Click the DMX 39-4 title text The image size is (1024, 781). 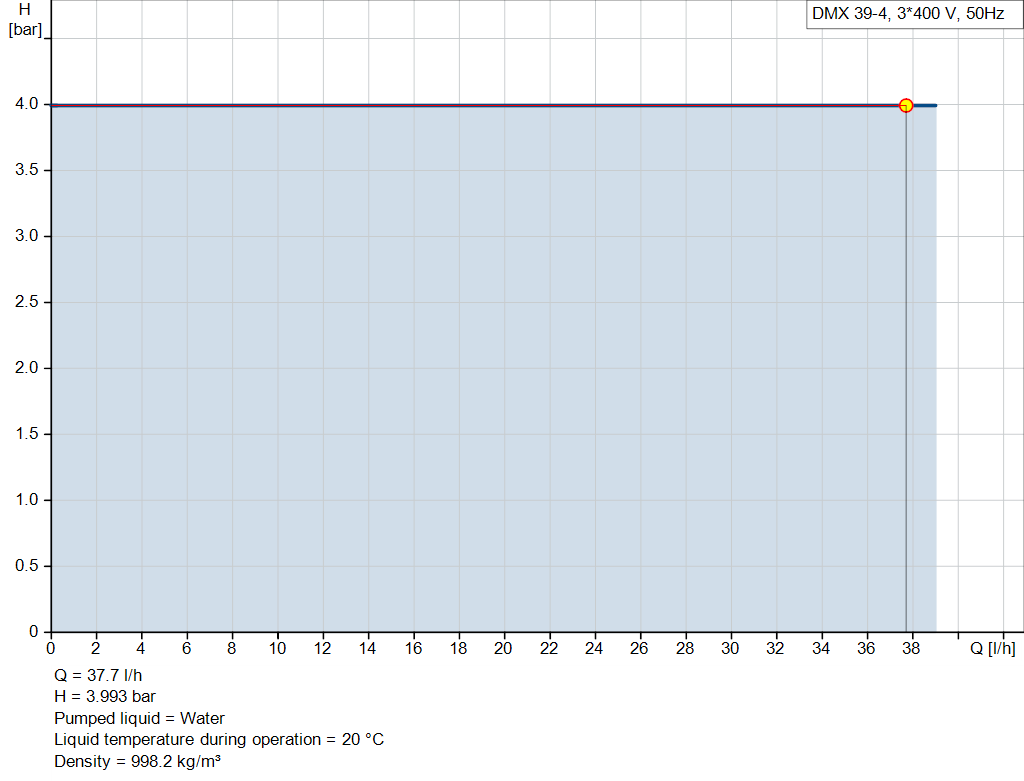850,16
